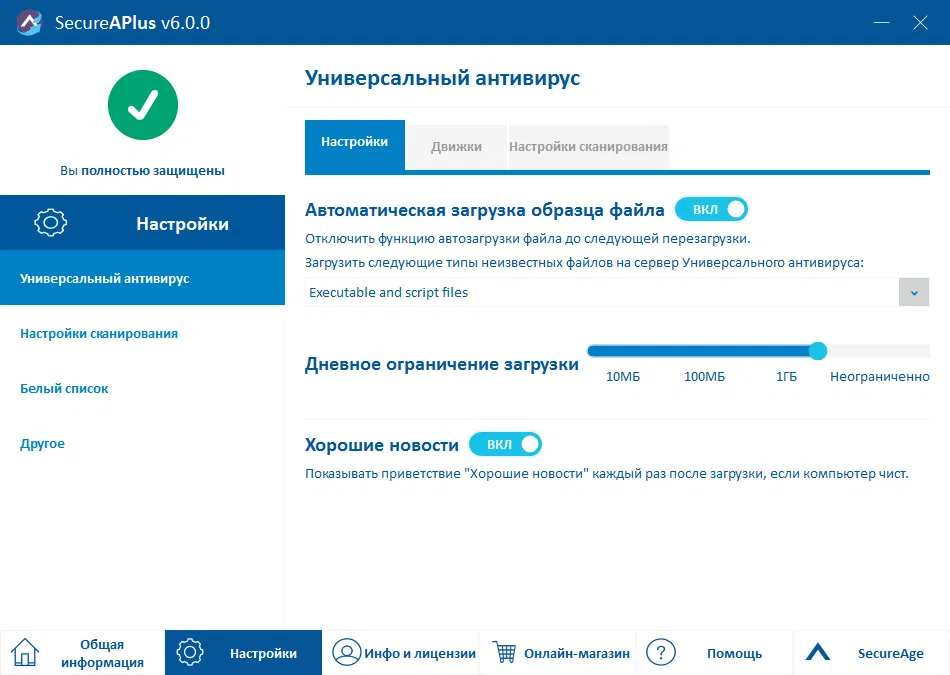Screen dimensions: 950x675
Task: Select the Настройки tab in antivirus panel
Action: (x=354, y=145)
